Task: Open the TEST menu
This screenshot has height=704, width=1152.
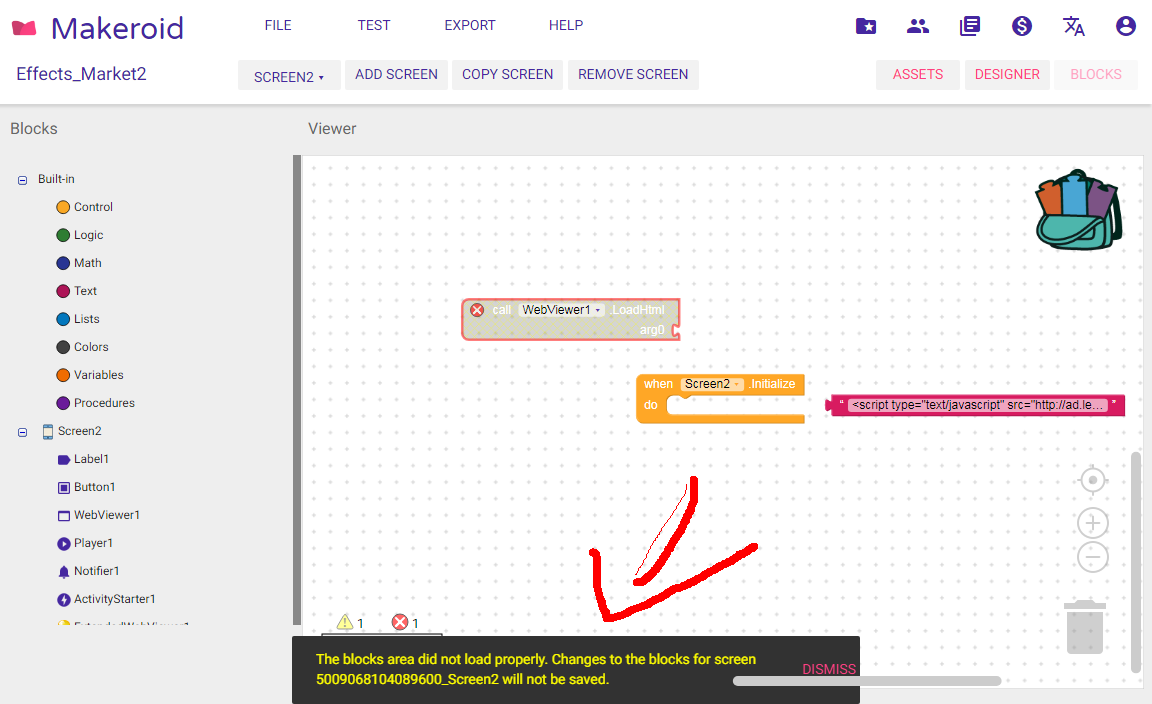Action: [374, 26]
